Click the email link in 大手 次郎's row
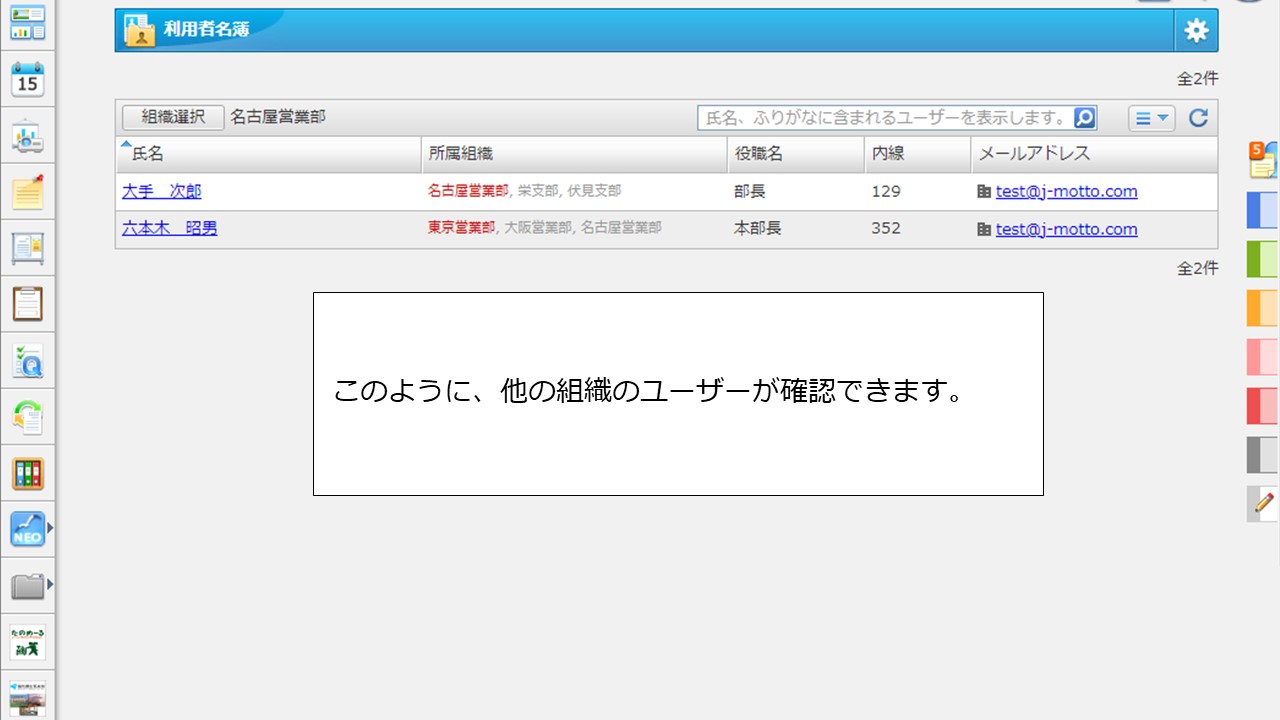 click(1066, 192)
